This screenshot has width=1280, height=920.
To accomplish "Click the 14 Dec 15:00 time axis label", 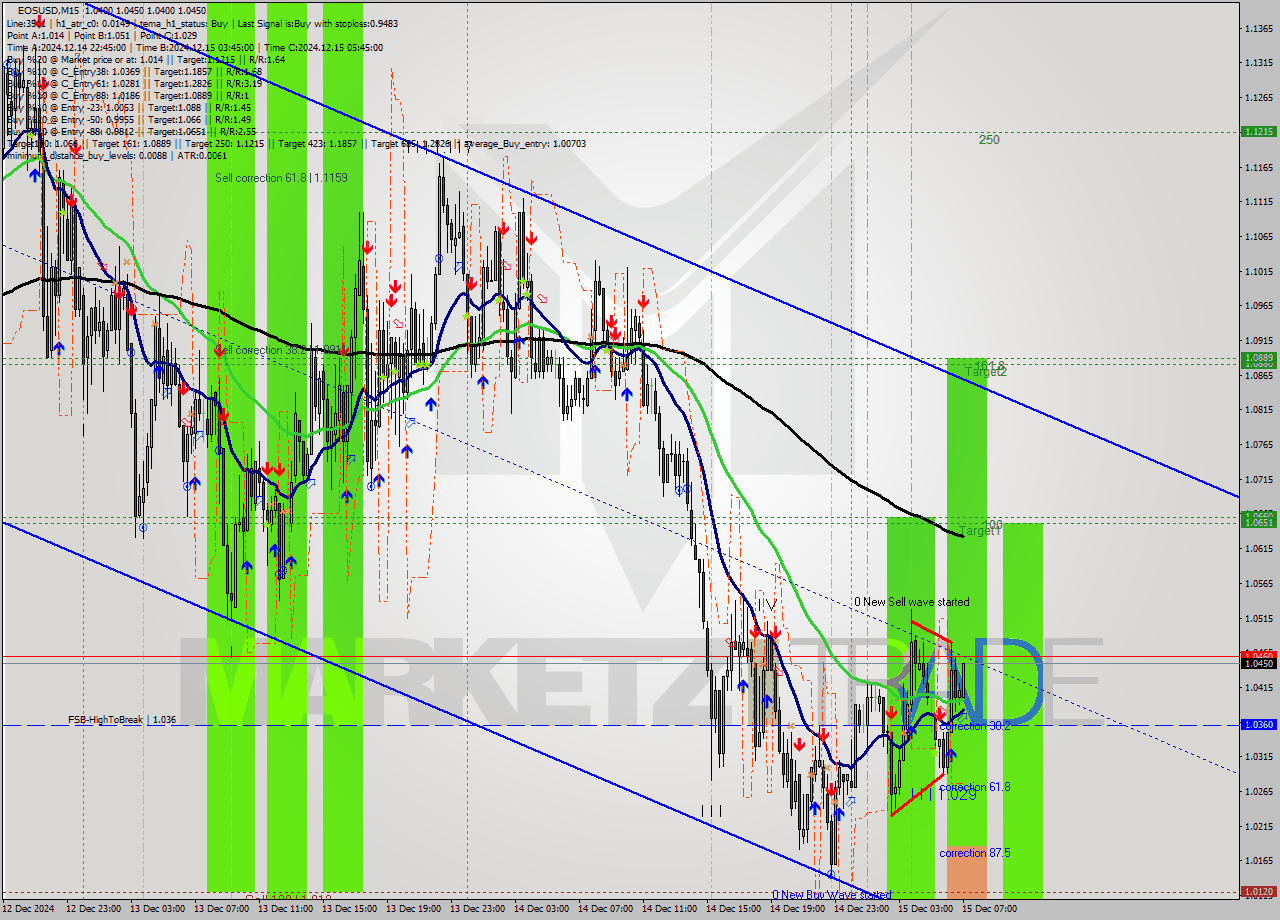I will pos(733,909).
